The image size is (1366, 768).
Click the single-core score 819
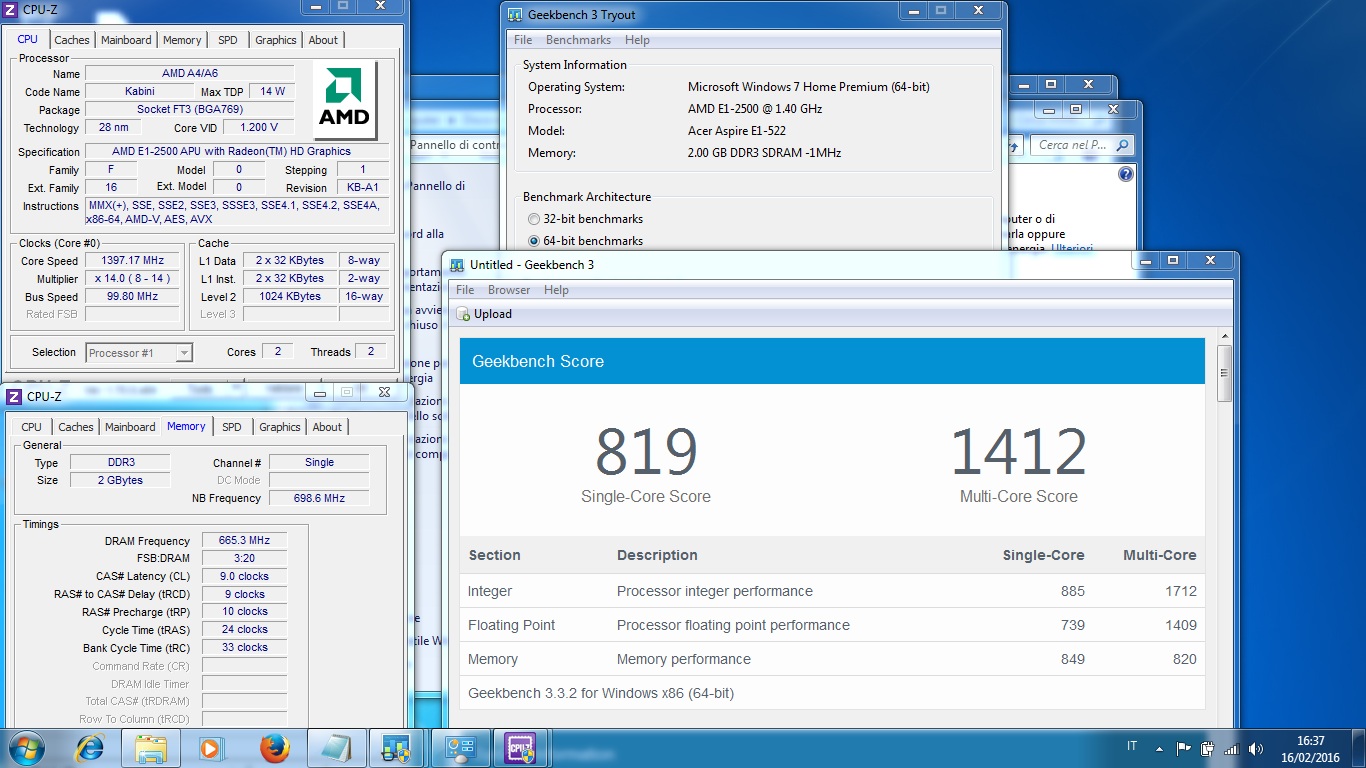click(x=646, y=452)
